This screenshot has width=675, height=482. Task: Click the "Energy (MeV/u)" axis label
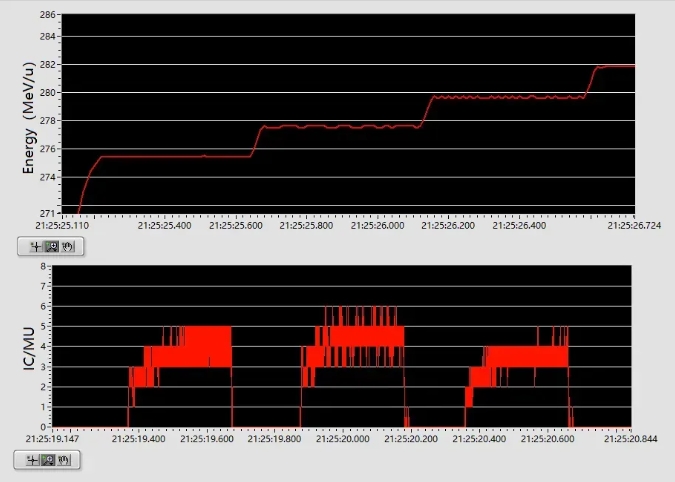(x=29, y=115)
